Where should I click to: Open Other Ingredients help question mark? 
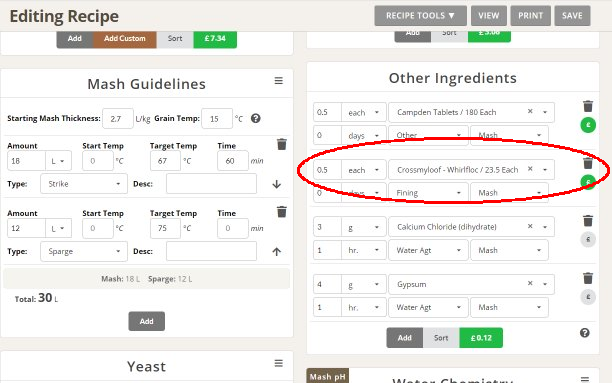tap(584, 333)
